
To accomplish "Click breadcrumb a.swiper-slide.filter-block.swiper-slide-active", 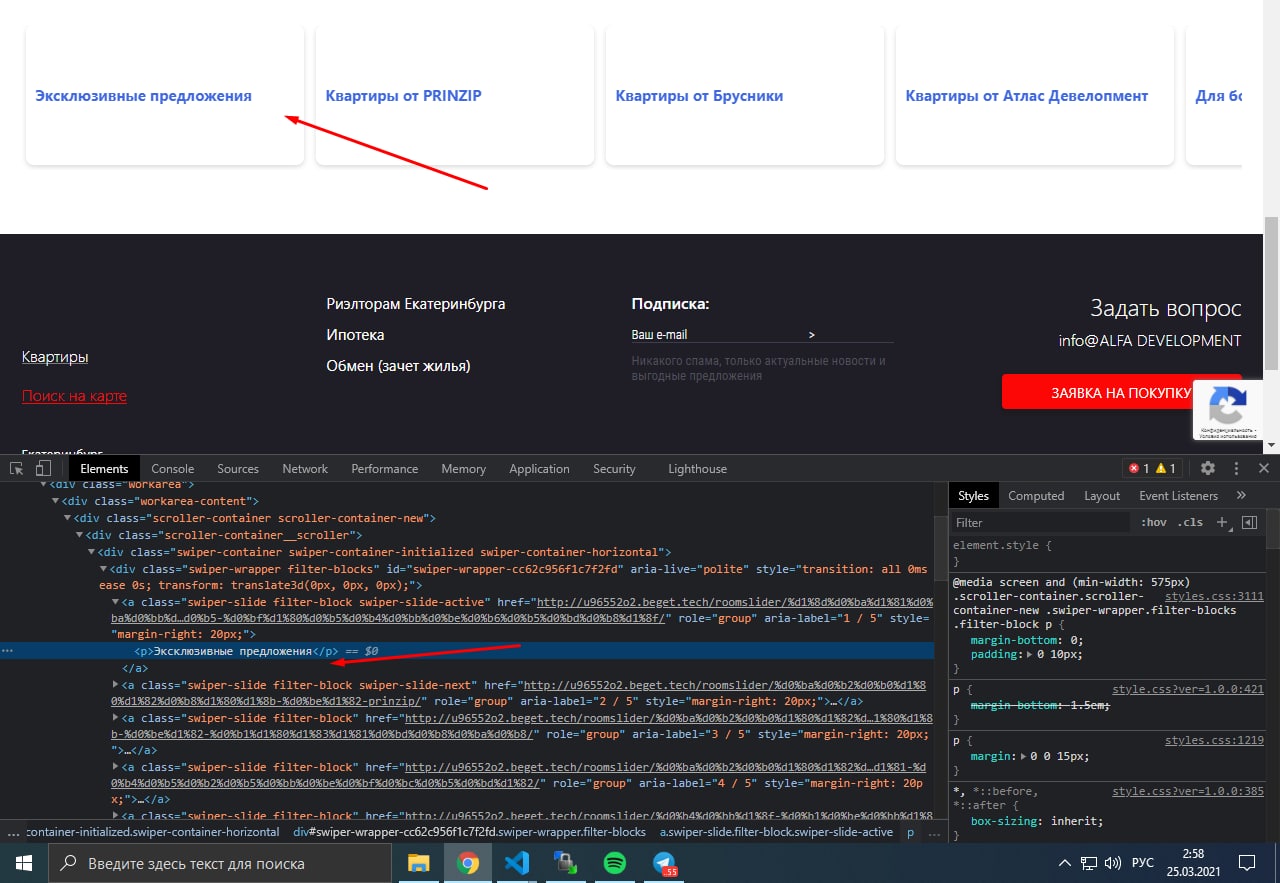I will (776, 832).
